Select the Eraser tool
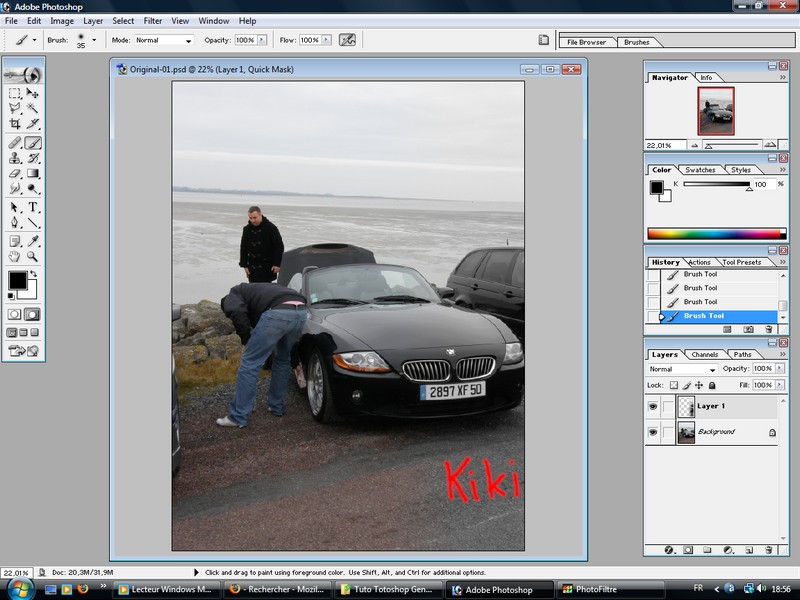 [x=15, y=173]
